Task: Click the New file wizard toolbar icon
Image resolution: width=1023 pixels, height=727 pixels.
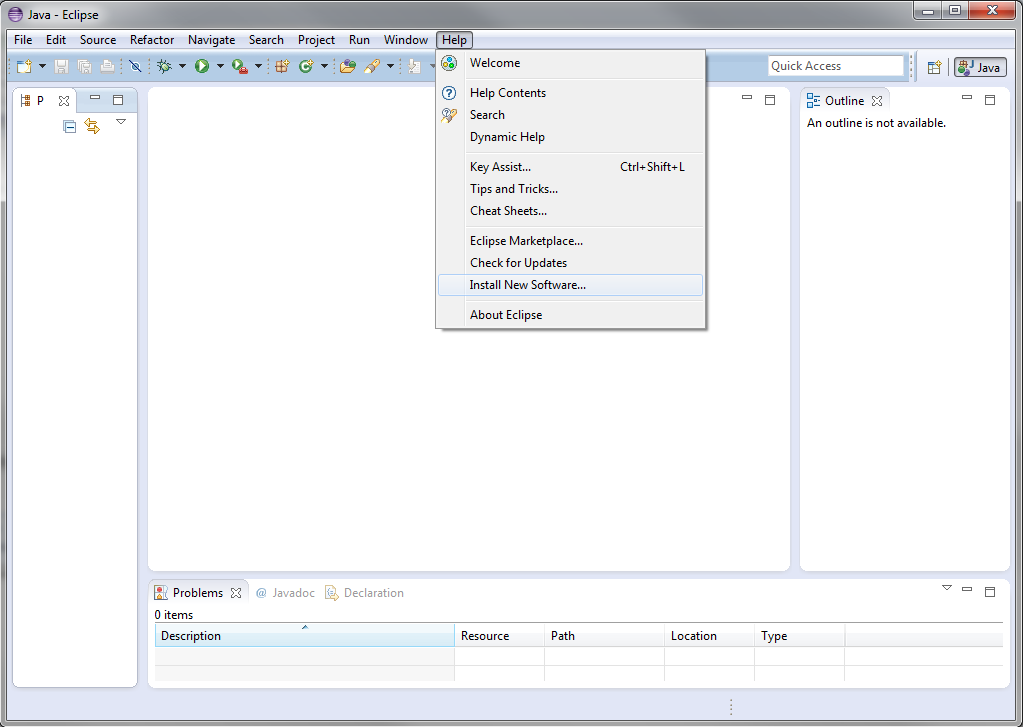Action: pos(24,66)
